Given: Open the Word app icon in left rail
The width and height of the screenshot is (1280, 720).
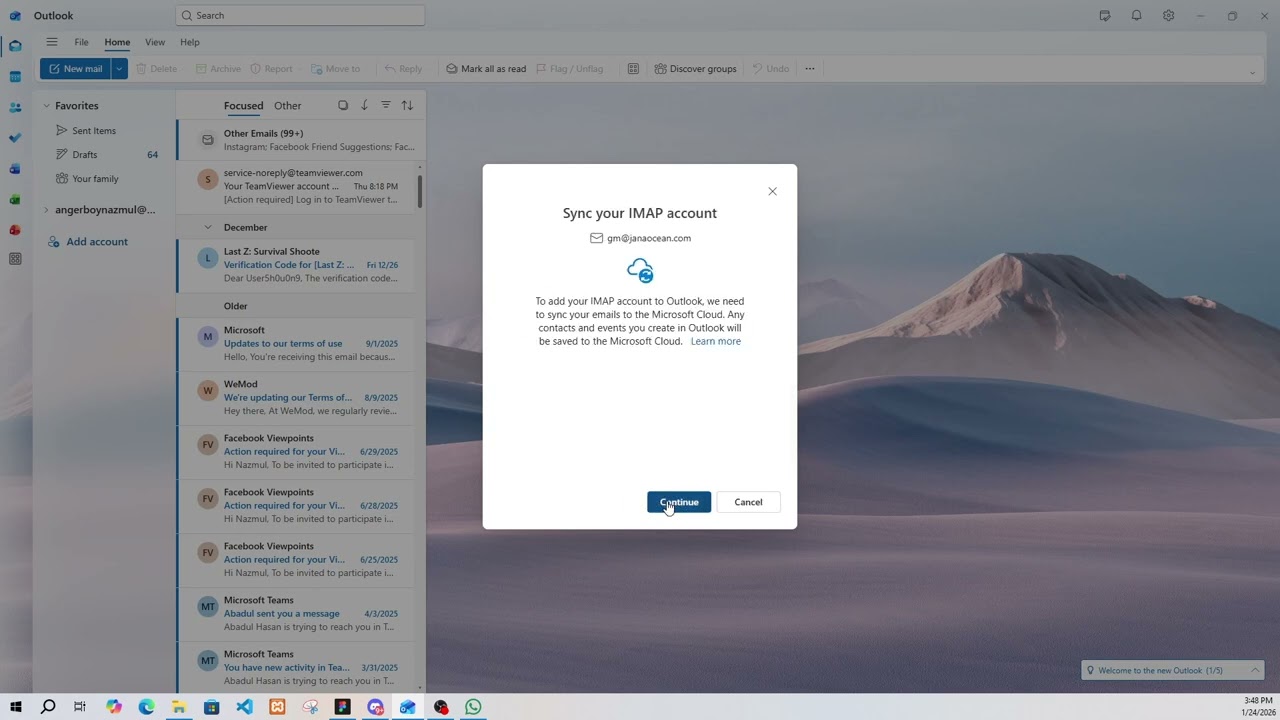Looking at the screenshot, I should (x=15, y=169).
